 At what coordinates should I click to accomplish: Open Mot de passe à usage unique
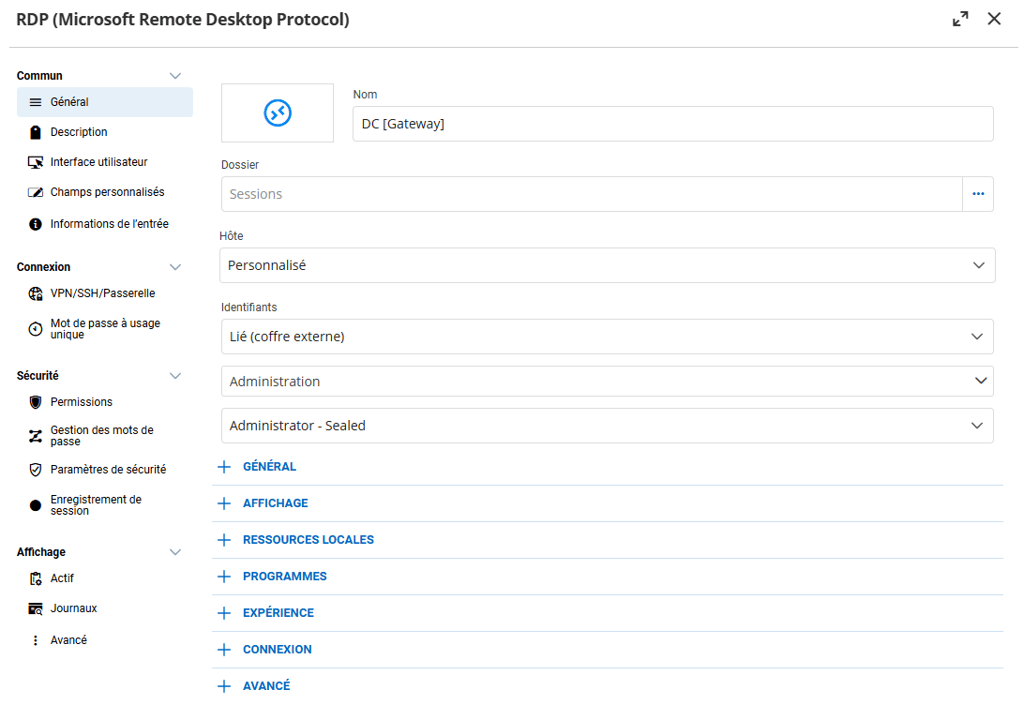coord(104,329)
